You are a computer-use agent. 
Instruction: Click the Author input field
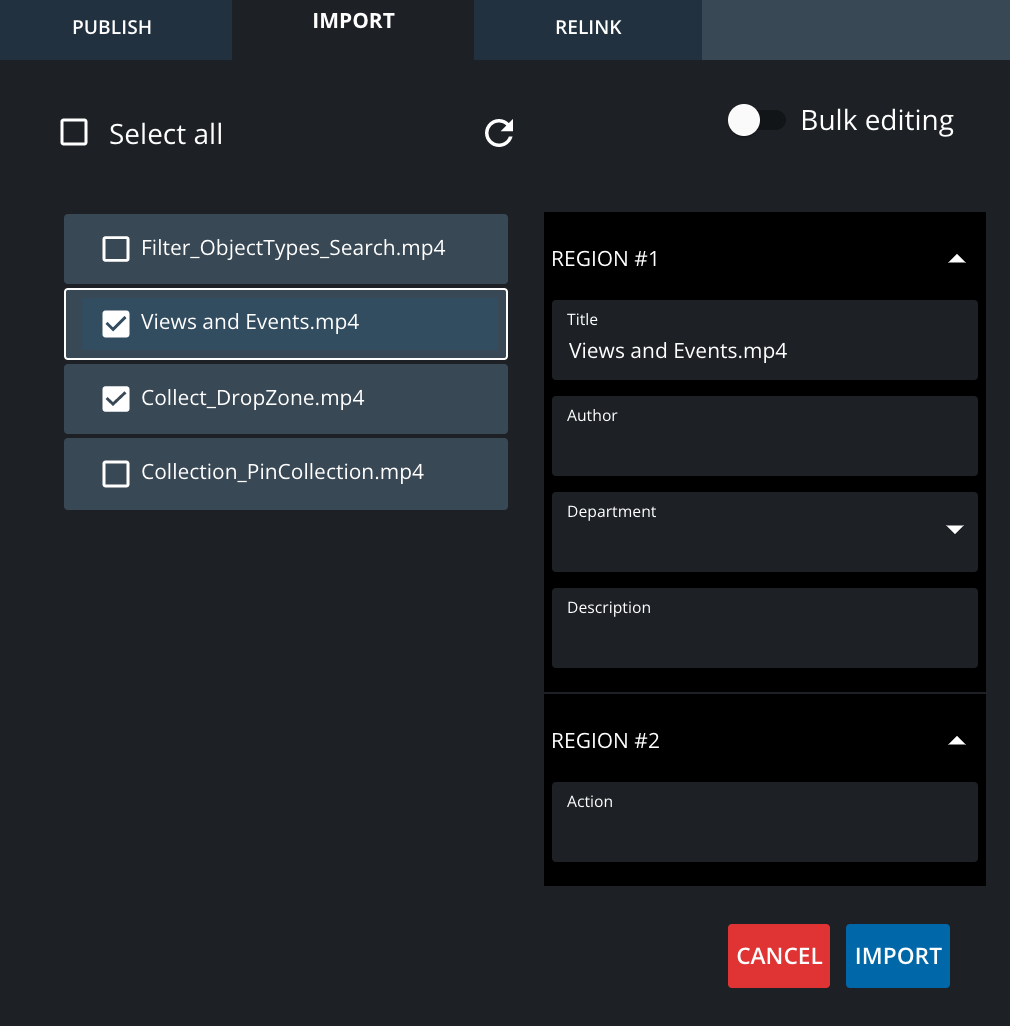[764, 440]
